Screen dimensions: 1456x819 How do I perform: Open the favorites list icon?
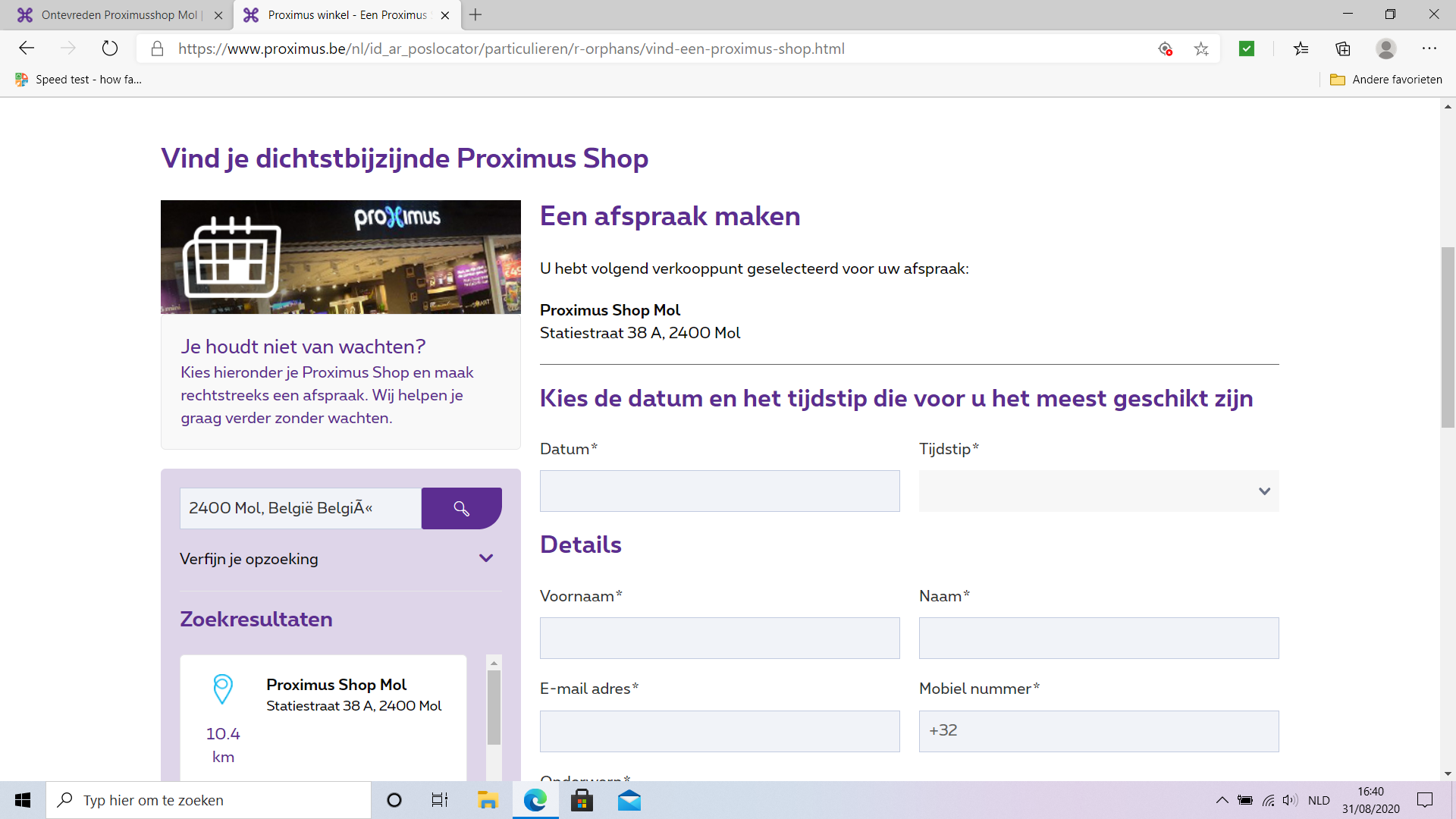click(x=1301, y=49)
